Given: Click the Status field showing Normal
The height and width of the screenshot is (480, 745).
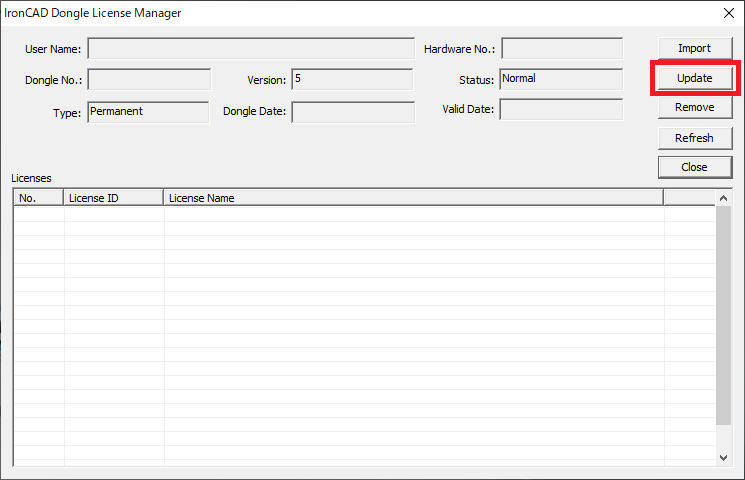Looking at the screenshot, I should click(x=561, y=79).
